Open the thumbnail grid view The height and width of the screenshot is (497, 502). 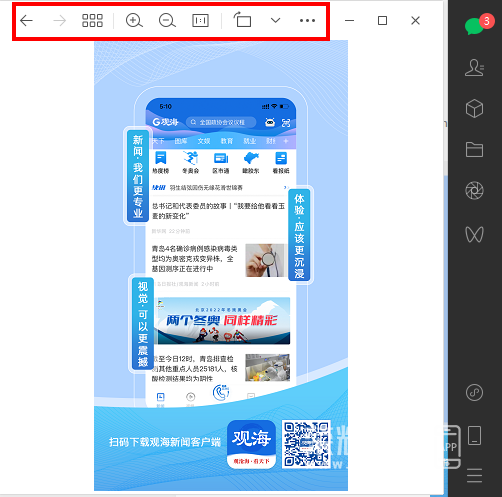pos(92,21)
